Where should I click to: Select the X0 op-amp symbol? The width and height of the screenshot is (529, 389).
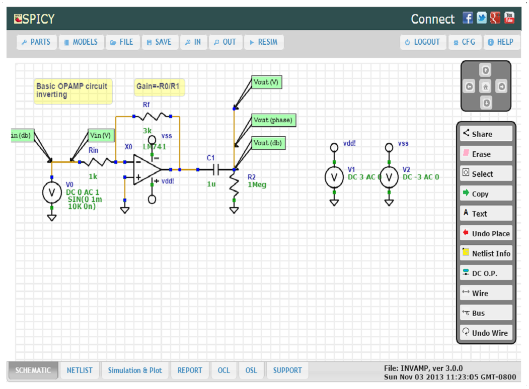(x=147, y=169)
